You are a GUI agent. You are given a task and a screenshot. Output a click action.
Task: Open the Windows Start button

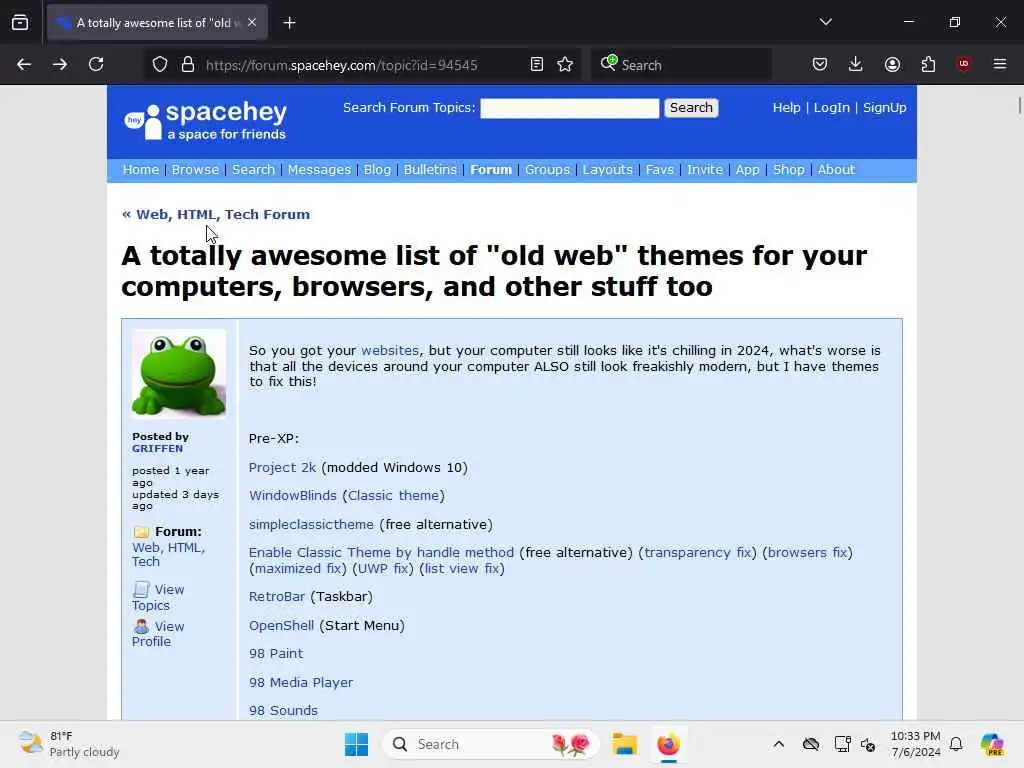pyautogui.click(x=357, y=744)
